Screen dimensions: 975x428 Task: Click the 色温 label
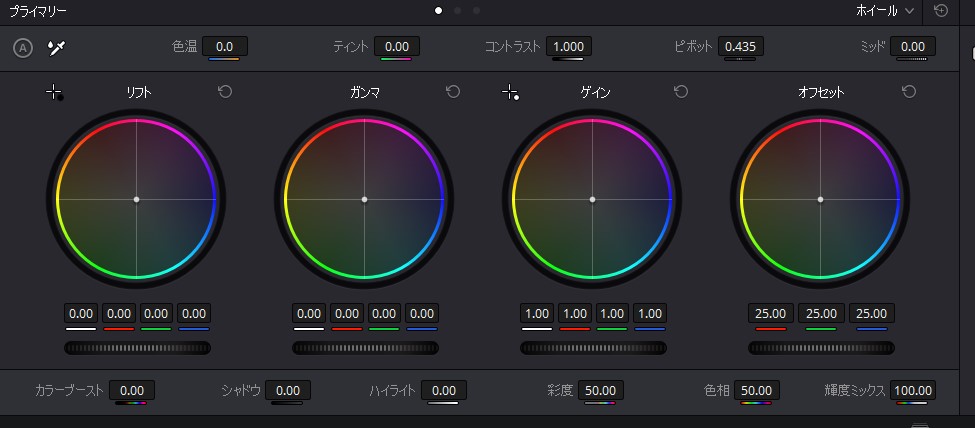pyautogui.click(x=184, y=47)
